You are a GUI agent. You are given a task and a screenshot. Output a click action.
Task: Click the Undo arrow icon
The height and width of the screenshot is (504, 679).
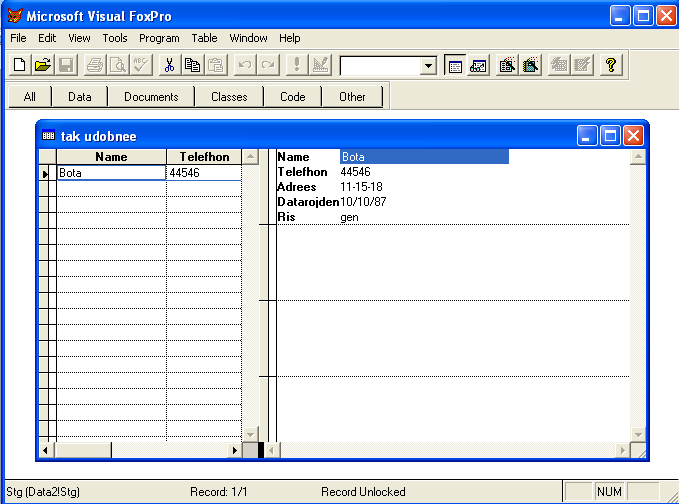(245, 65)
